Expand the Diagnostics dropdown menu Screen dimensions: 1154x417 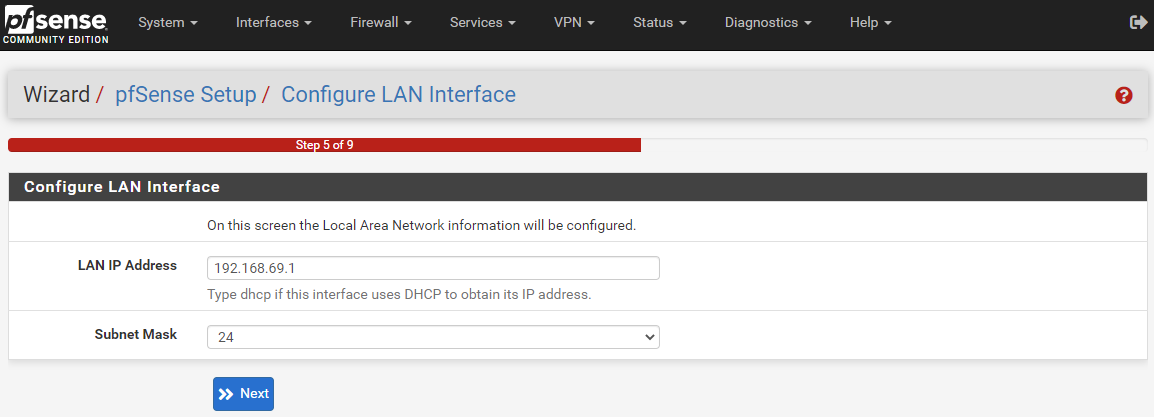coord(768,23)
